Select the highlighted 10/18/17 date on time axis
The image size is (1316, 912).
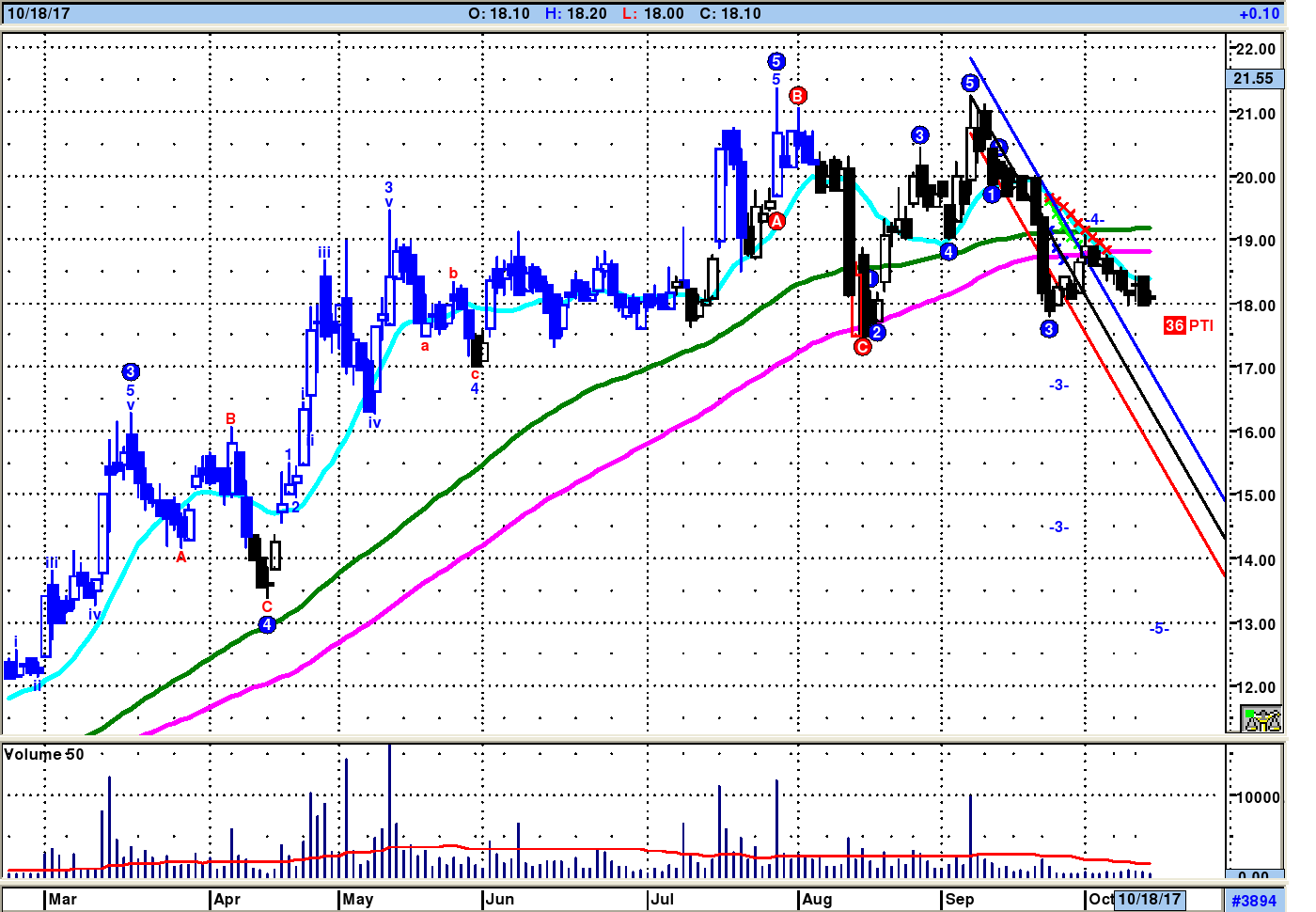click(x=1149, y=899)
